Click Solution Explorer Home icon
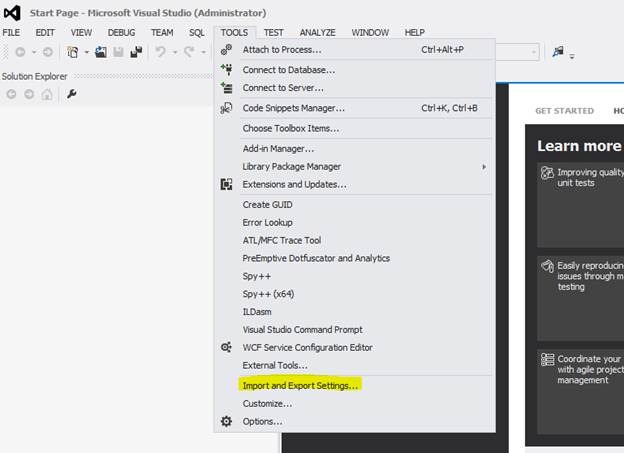 click(x=47, y=94)
